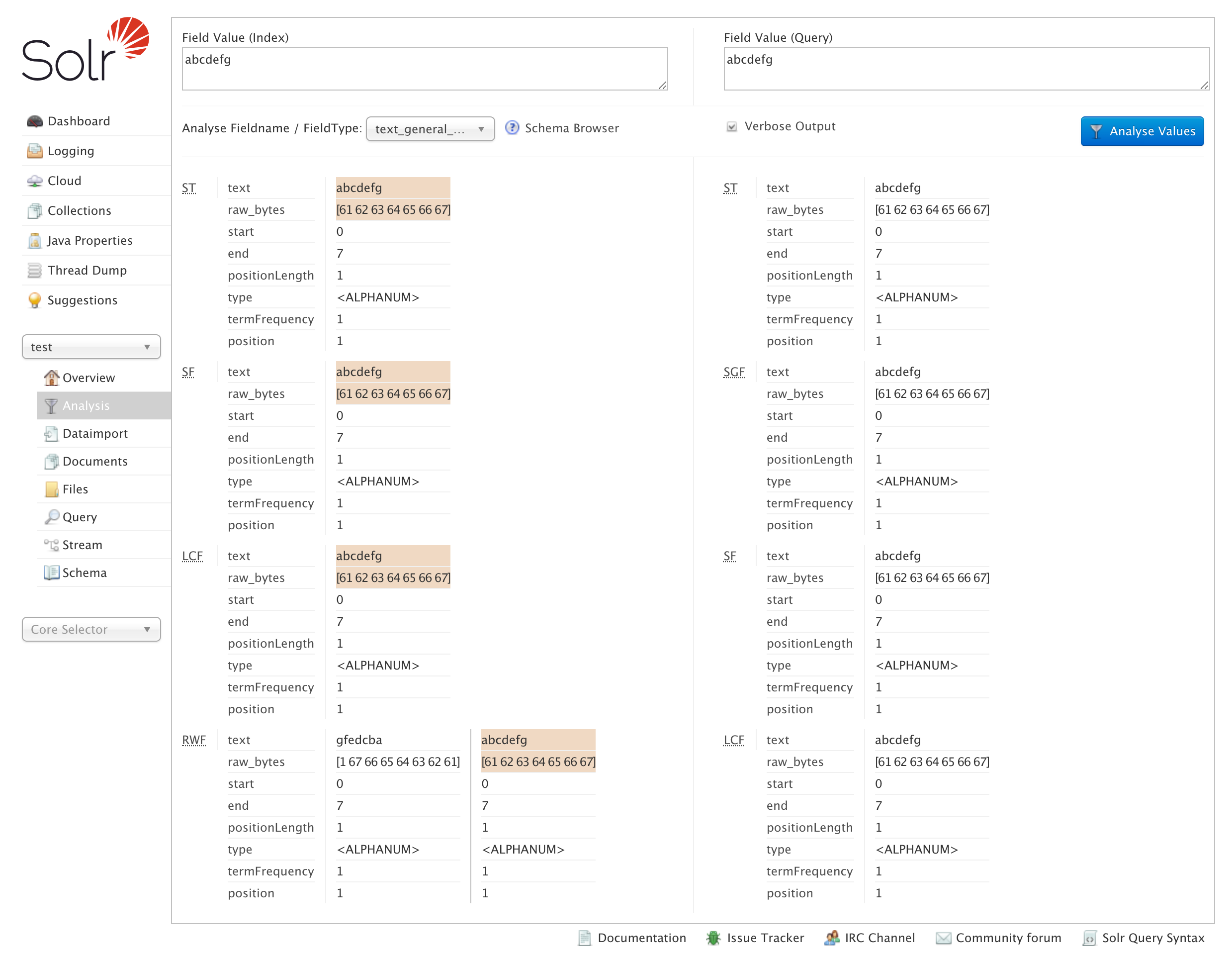Click the Logging icon in sidebar
1232x959 pixels.
tap(34, 151)
